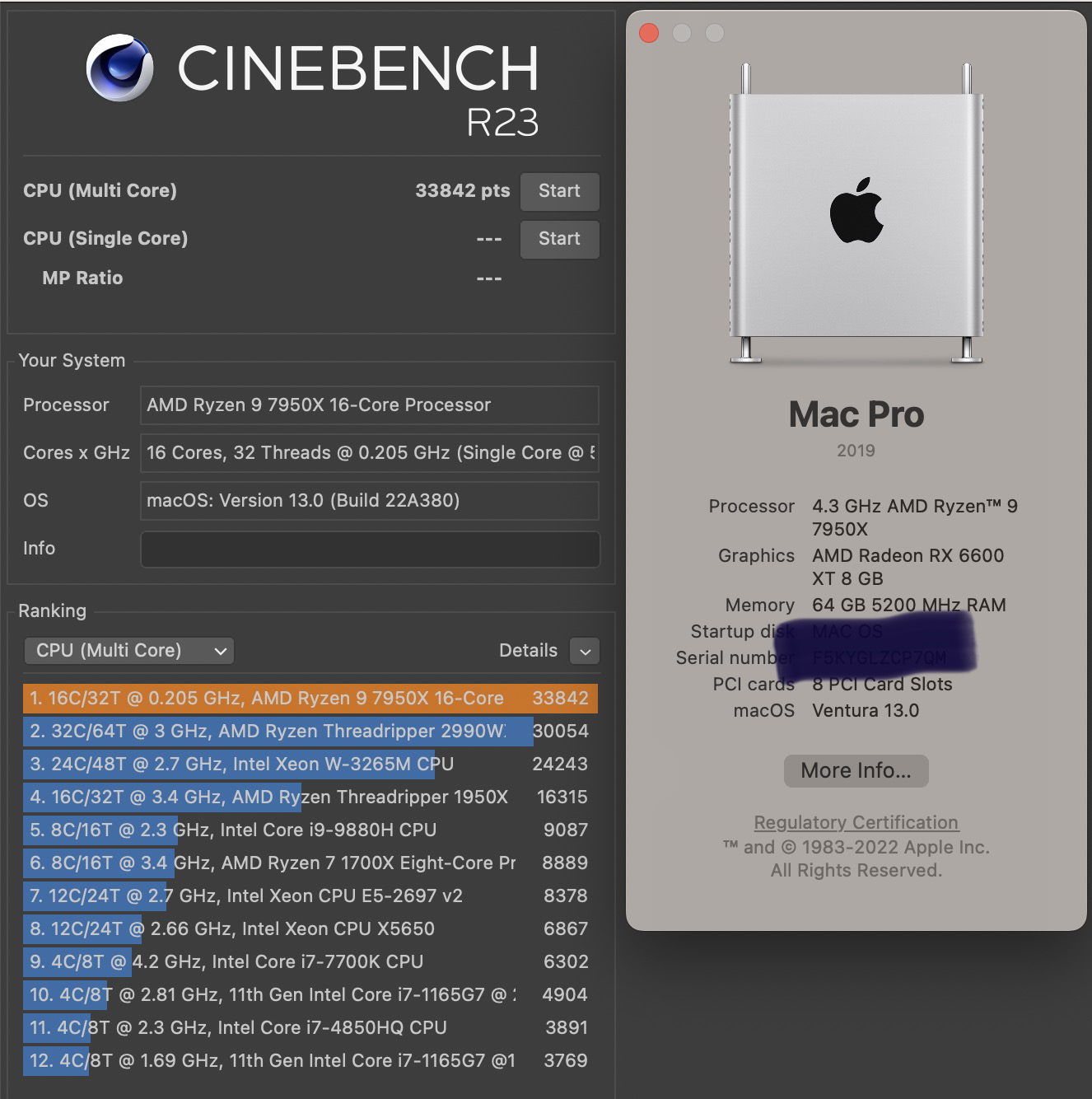Open More Info in About This Mac

tap(856, 771)
